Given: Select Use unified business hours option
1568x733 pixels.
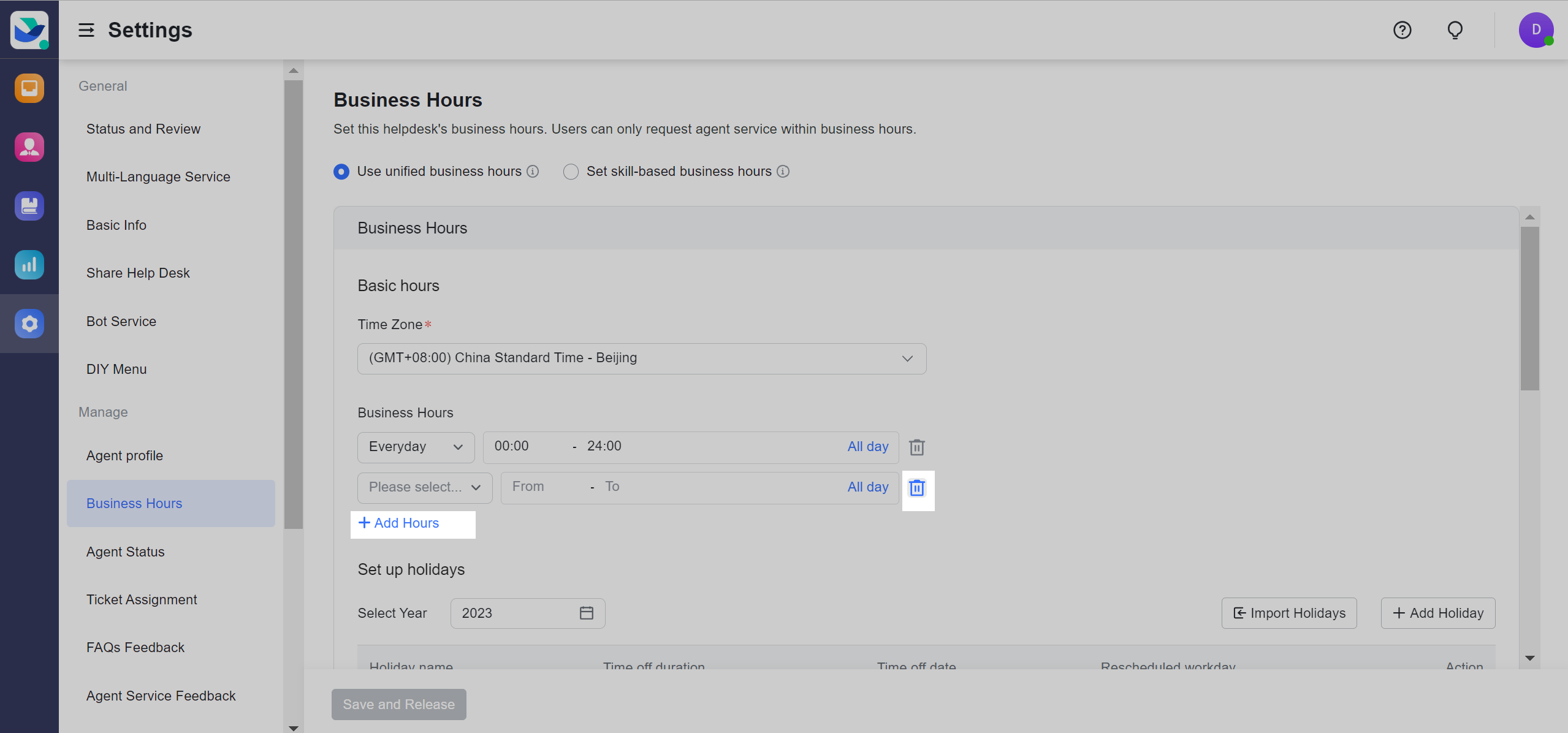Looking at the screenshot, I should 341,172.
